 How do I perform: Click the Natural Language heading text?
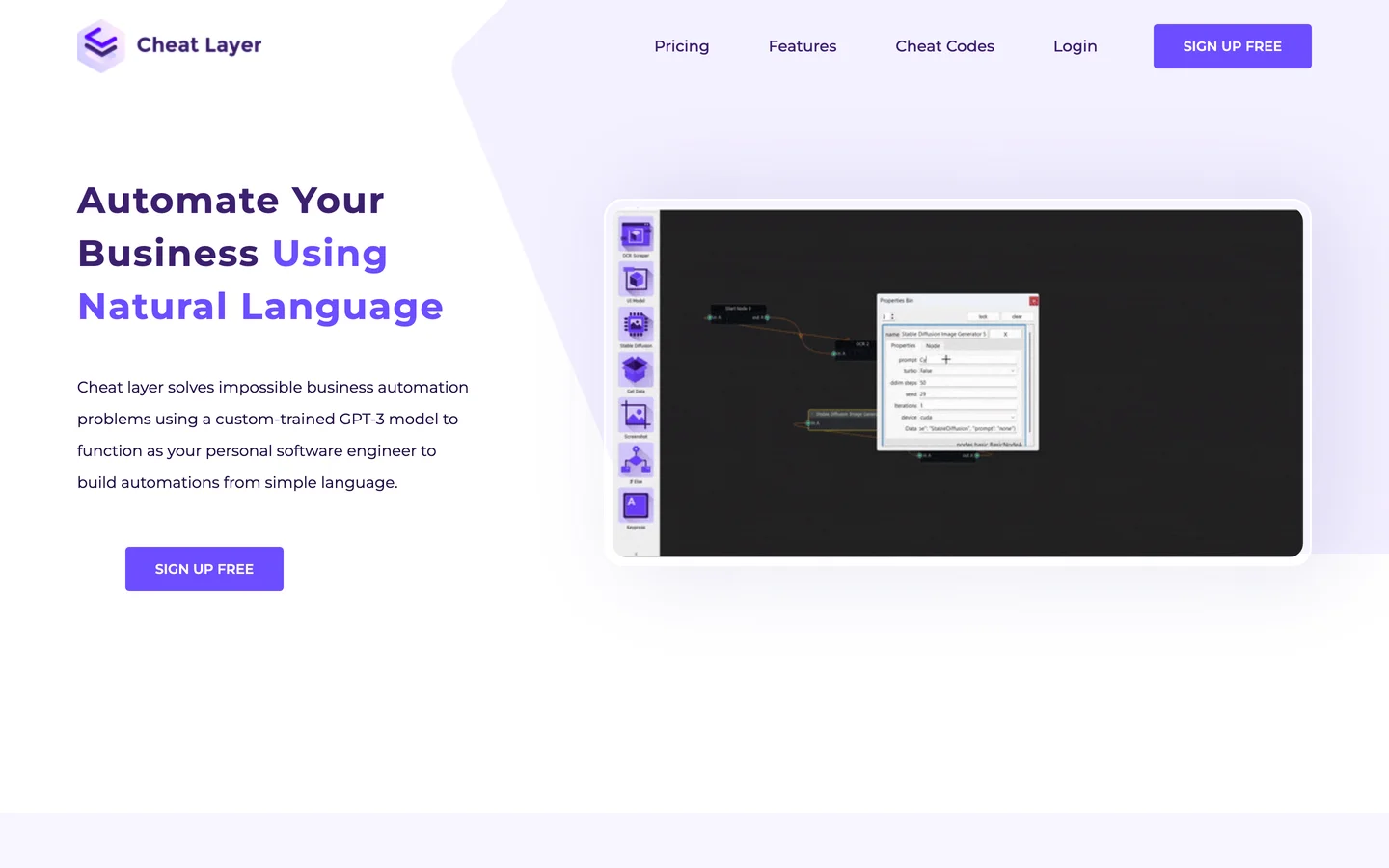tap(260, 307)
